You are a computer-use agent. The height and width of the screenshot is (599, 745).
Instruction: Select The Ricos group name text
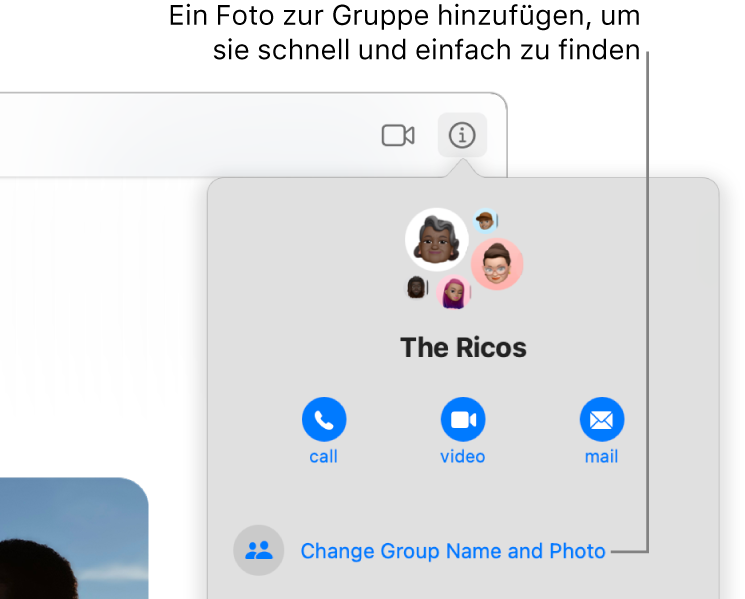click(463, 347)
